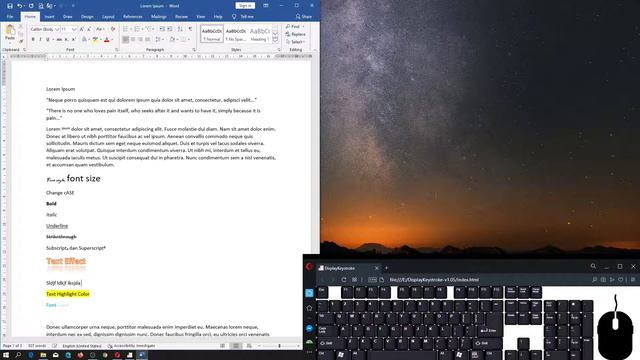Viewport: 640px width, 360px height.
Task: Click the Replace button
Action: (x=296, y=34)
